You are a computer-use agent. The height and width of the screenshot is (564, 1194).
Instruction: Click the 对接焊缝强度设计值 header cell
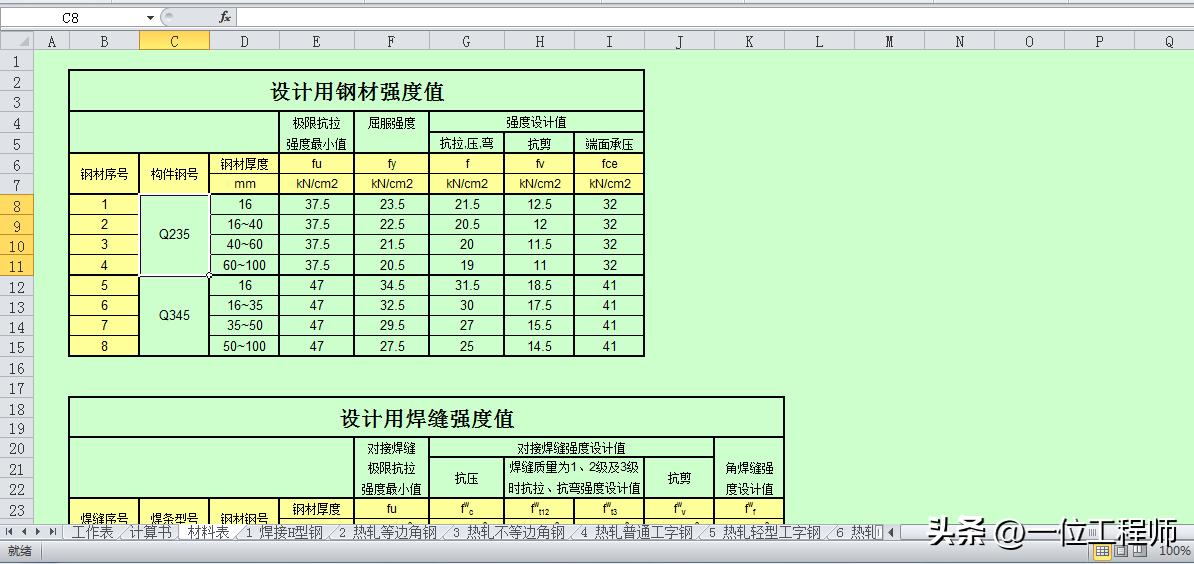(x=572, y=448)
